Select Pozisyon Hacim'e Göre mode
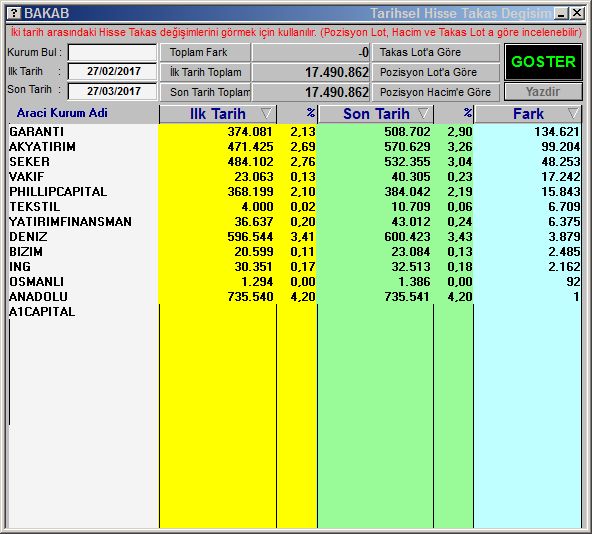 (x=436, y=92)
